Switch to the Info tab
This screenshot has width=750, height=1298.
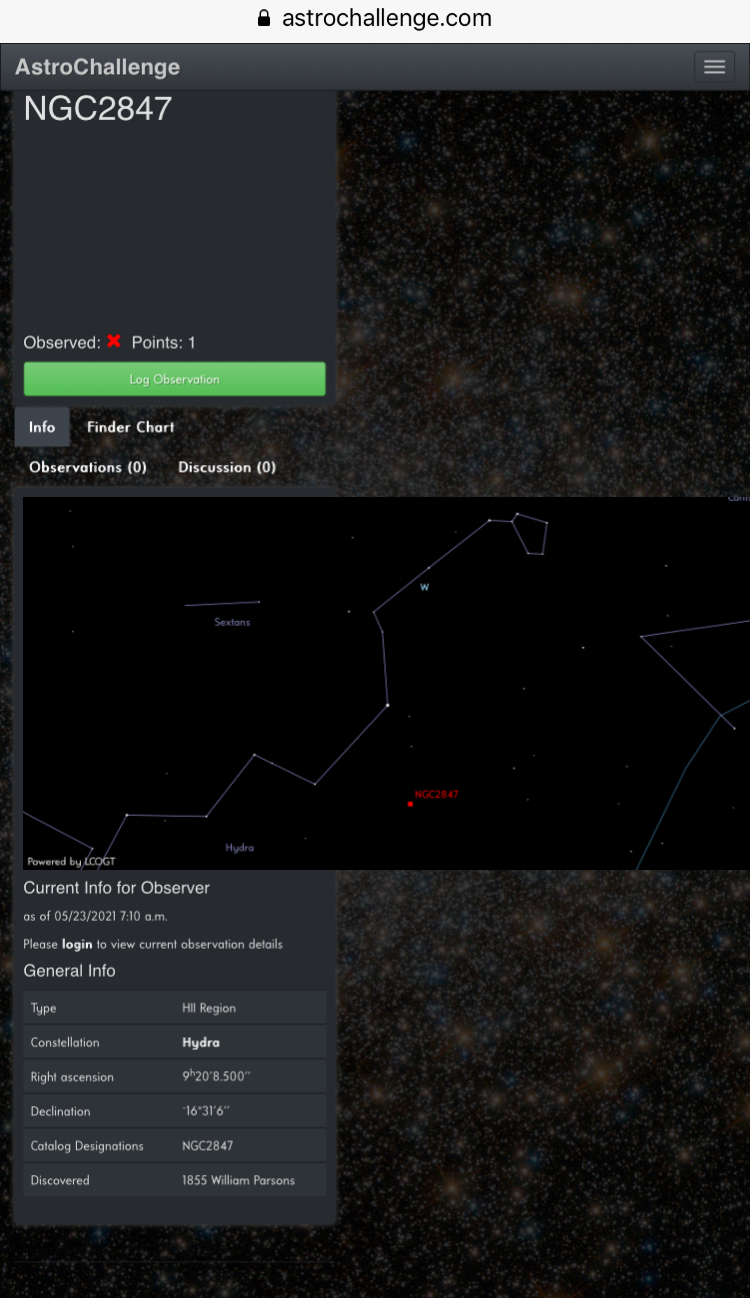tap(42, 427)
